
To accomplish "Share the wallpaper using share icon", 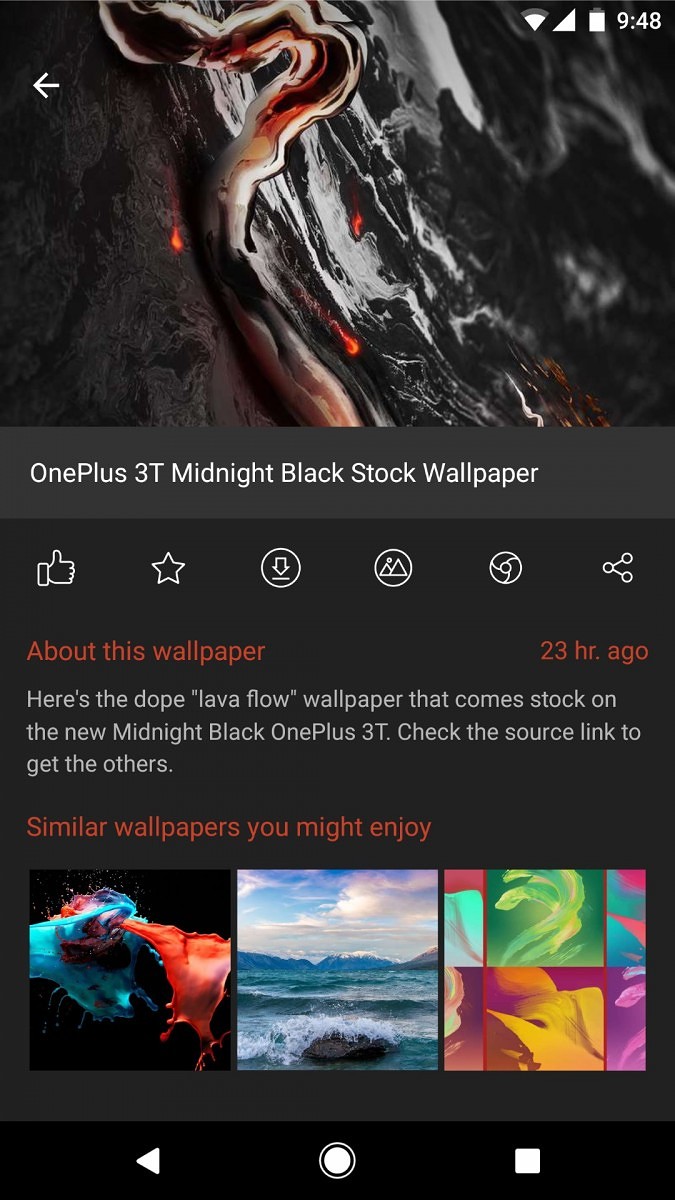I will [x=618, y=569].
